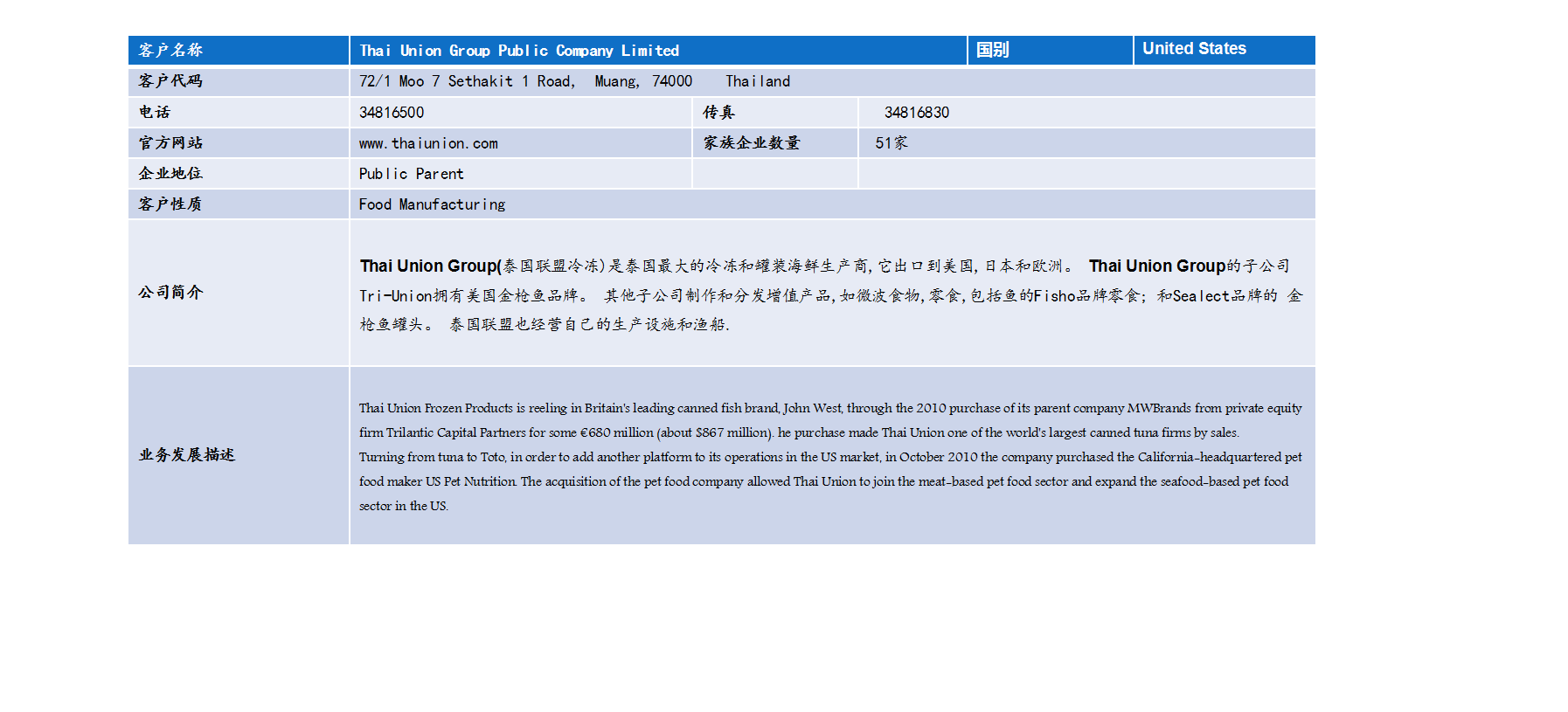Open the www.thaiunion.com website text
This screenshot has height=712, width=1568.
[428, 143]
